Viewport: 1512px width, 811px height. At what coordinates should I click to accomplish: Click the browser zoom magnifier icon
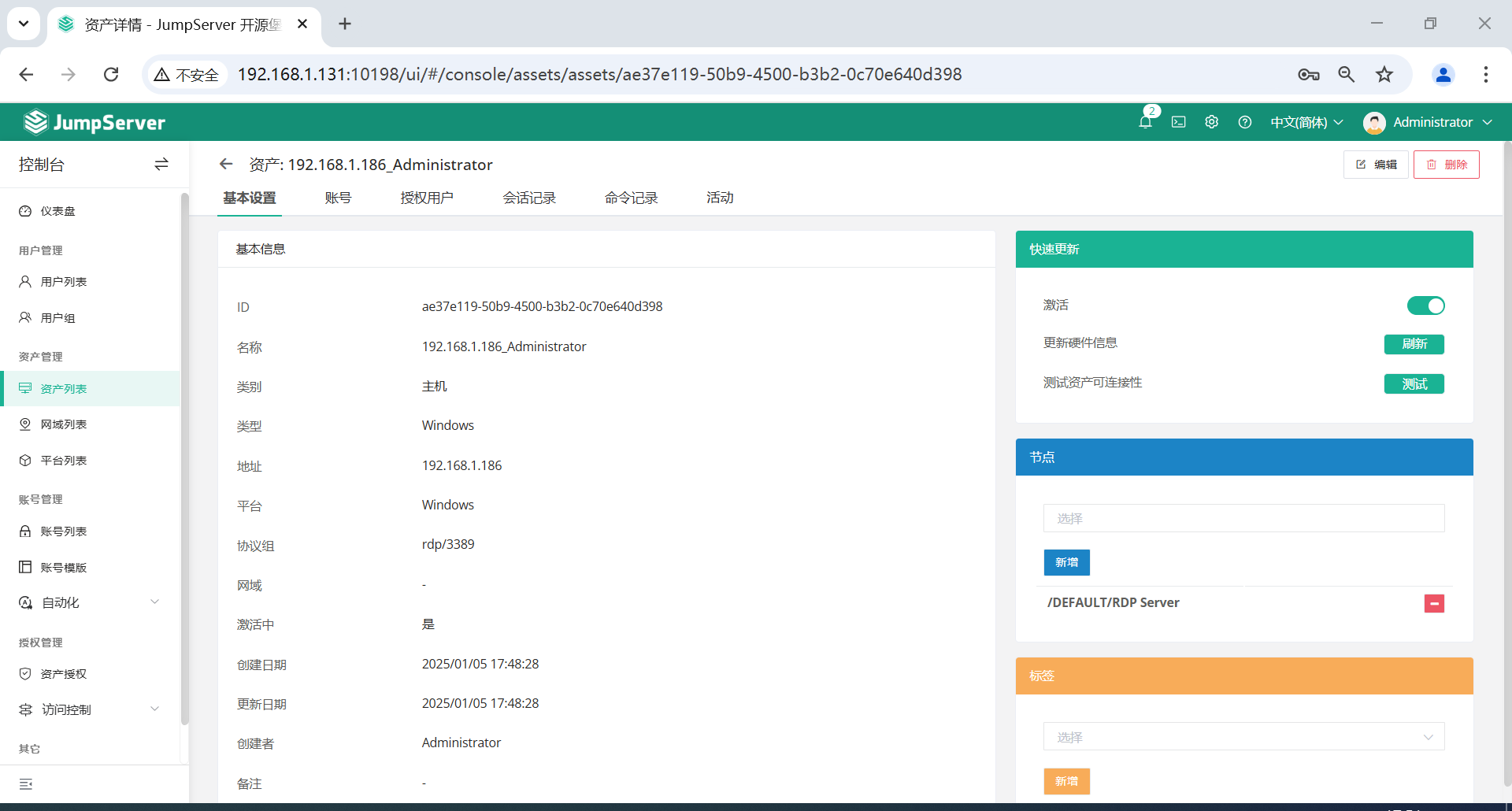pyautogui.click(x=1346, y=74)
